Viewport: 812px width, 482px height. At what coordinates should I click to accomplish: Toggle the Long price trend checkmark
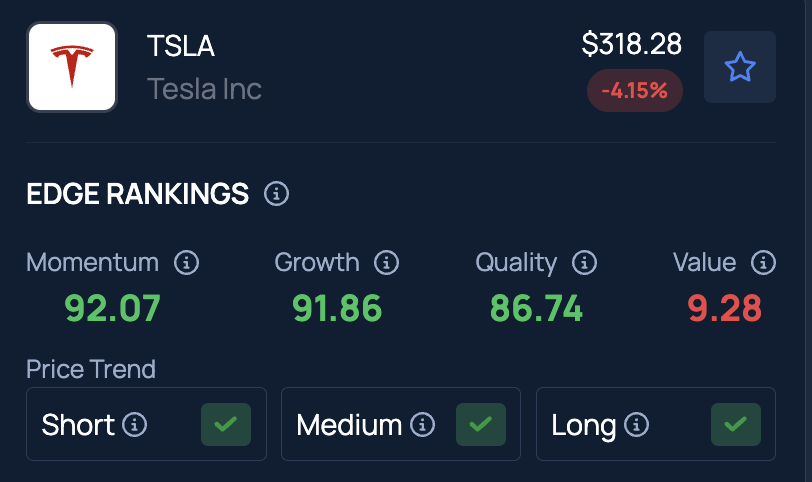(x=736, y=425)
